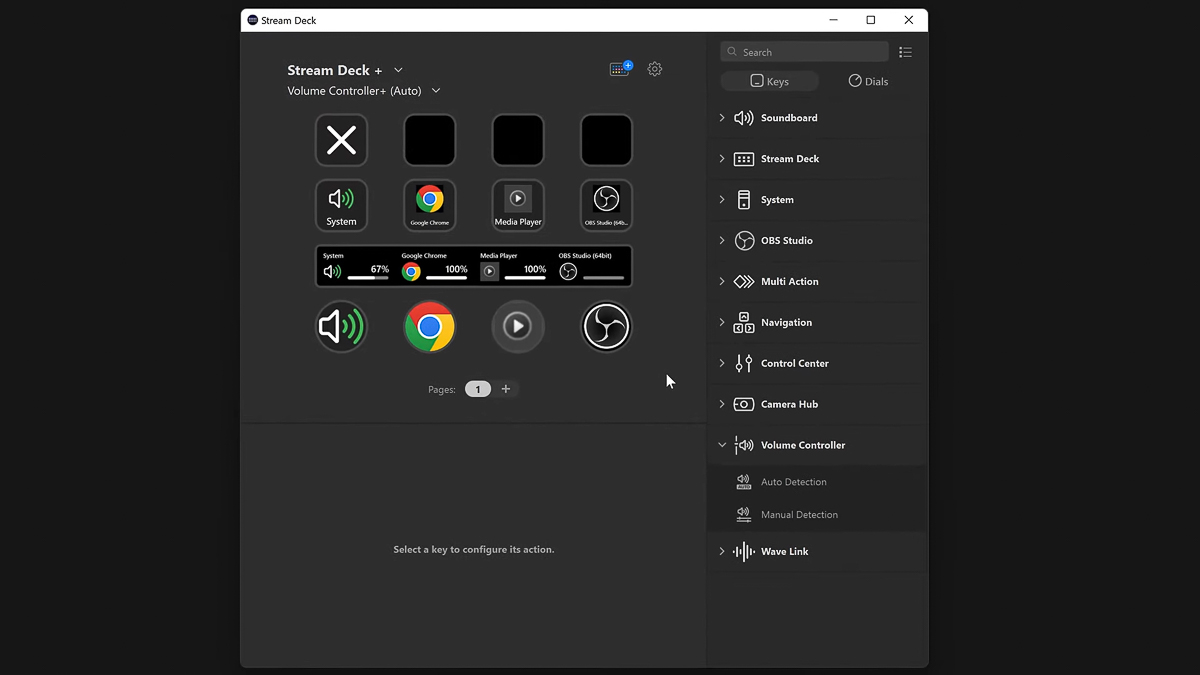Close the Stream Deck window
Screen dimensions: 1200x675
click(908, 20)
